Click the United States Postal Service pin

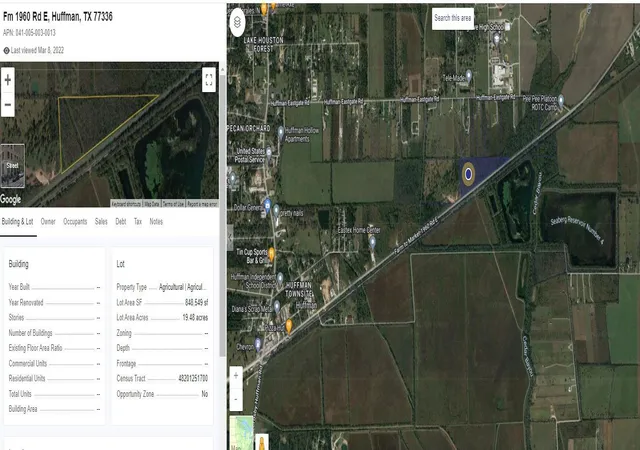[x=269, y=153]
